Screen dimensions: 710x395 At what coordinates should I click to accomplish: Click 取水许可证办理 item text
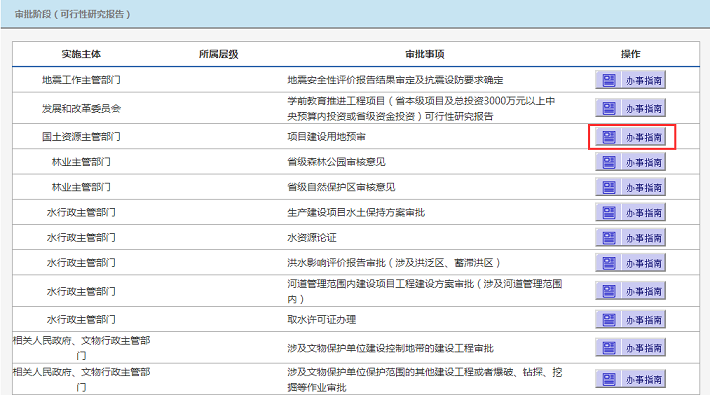[321, 320]
